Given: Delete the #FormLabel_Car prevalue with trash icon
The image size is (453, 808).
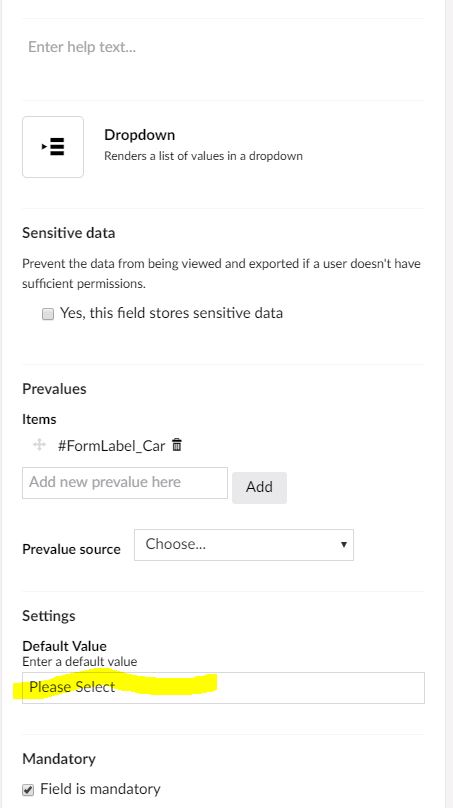Looking at the screenshot, I should (x=177, y=445).
